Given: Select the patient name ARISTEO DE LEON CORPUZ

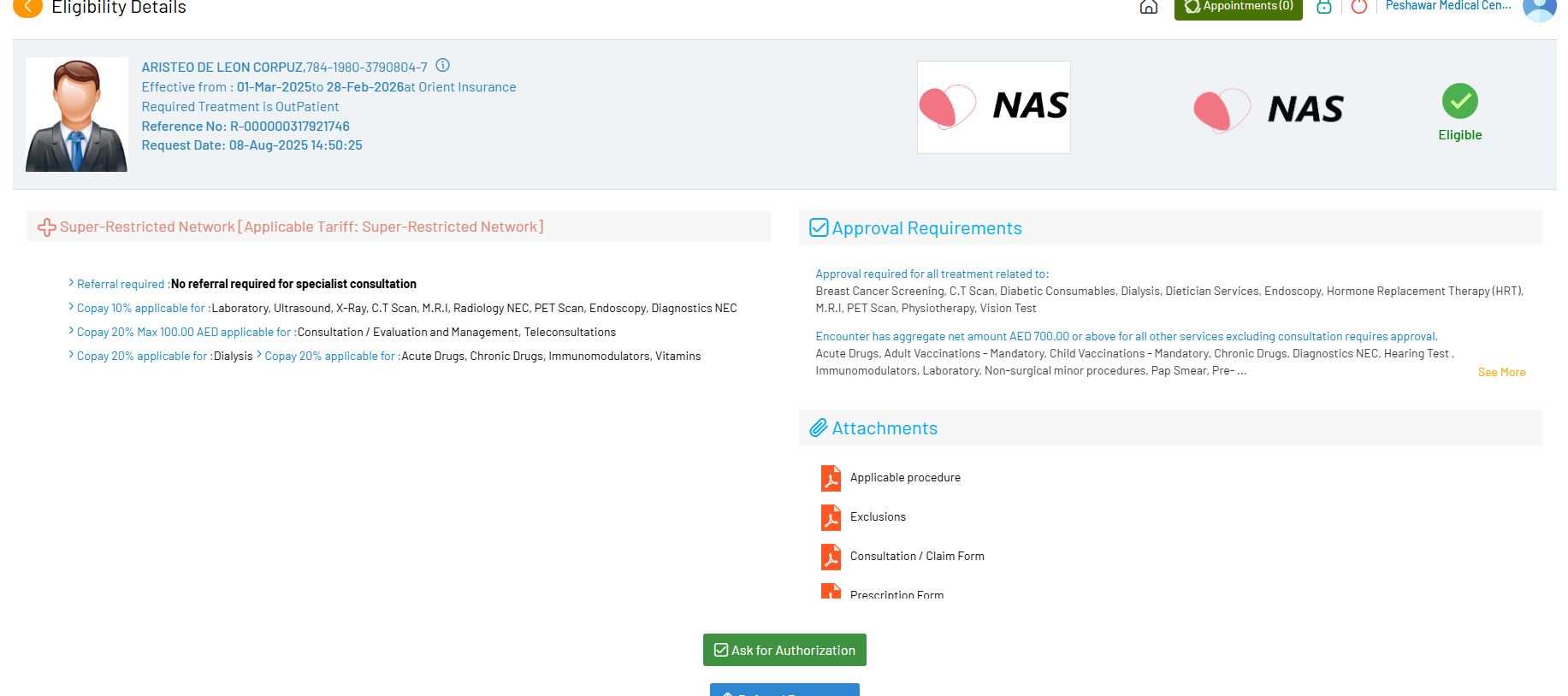Looking at the screenshot, I should point(222,67).
